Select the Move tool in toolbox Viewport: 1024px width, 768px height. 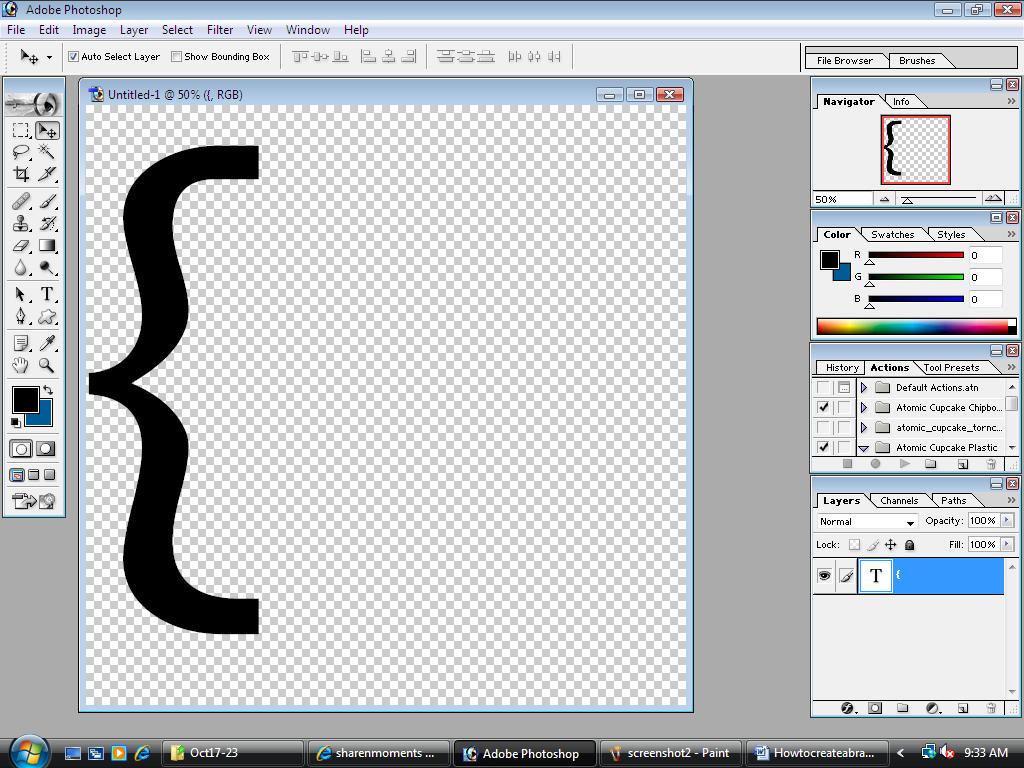(47, 131)
